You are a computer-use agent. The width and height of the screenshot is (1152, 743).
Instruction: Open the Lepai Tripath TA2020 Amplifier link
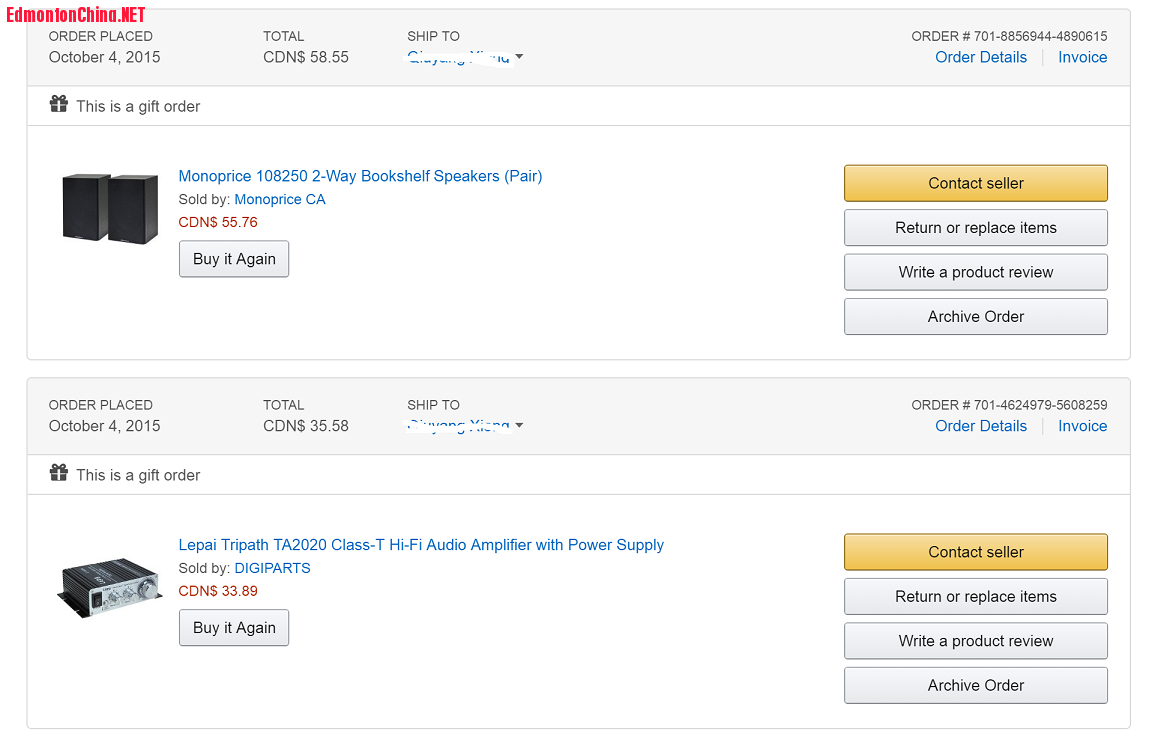(x=421, y=545)
